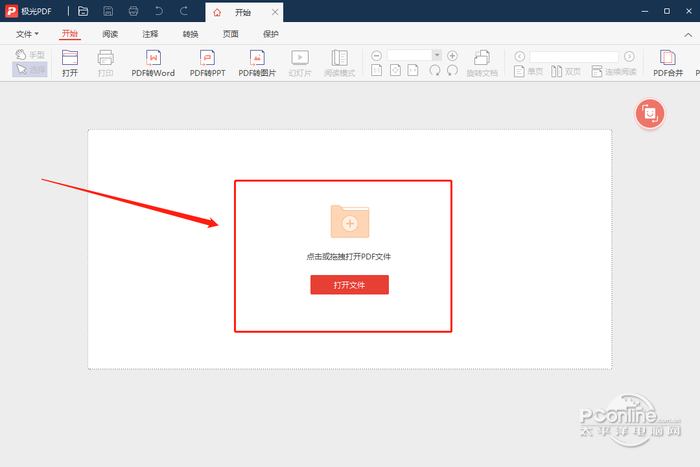Click the zoom in plus icon
The height and width of the screenshot is (467, 700).
pyautogui.click(x=452, y=55)
